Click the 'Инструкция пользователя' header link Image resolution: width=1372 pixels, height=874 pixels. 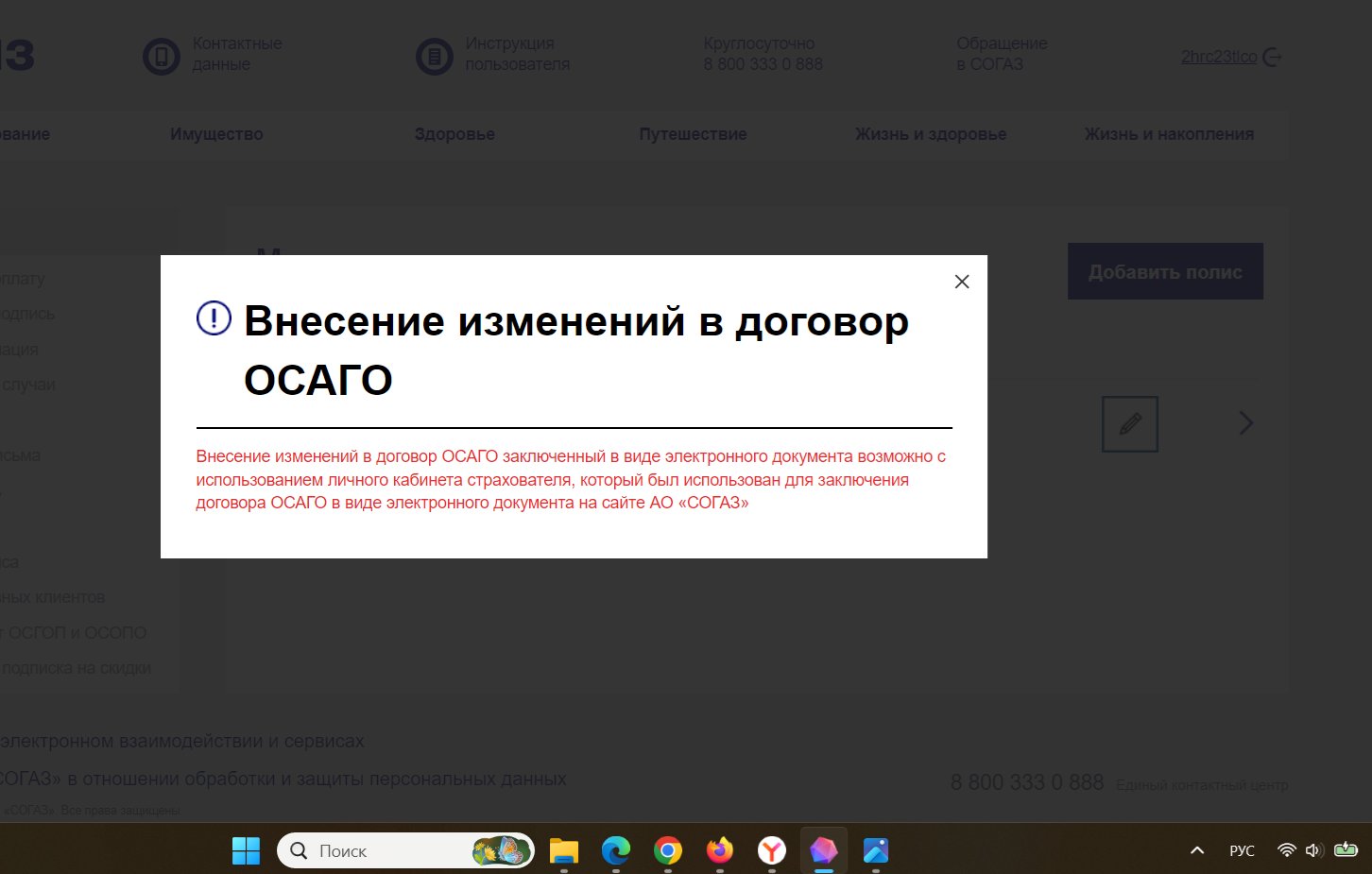coord(517,54)
